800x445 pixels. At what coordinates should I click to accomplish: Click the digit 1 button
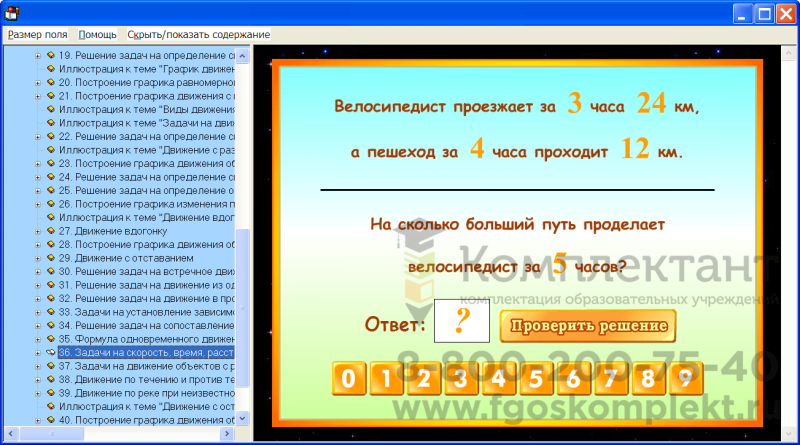point(386,379)
